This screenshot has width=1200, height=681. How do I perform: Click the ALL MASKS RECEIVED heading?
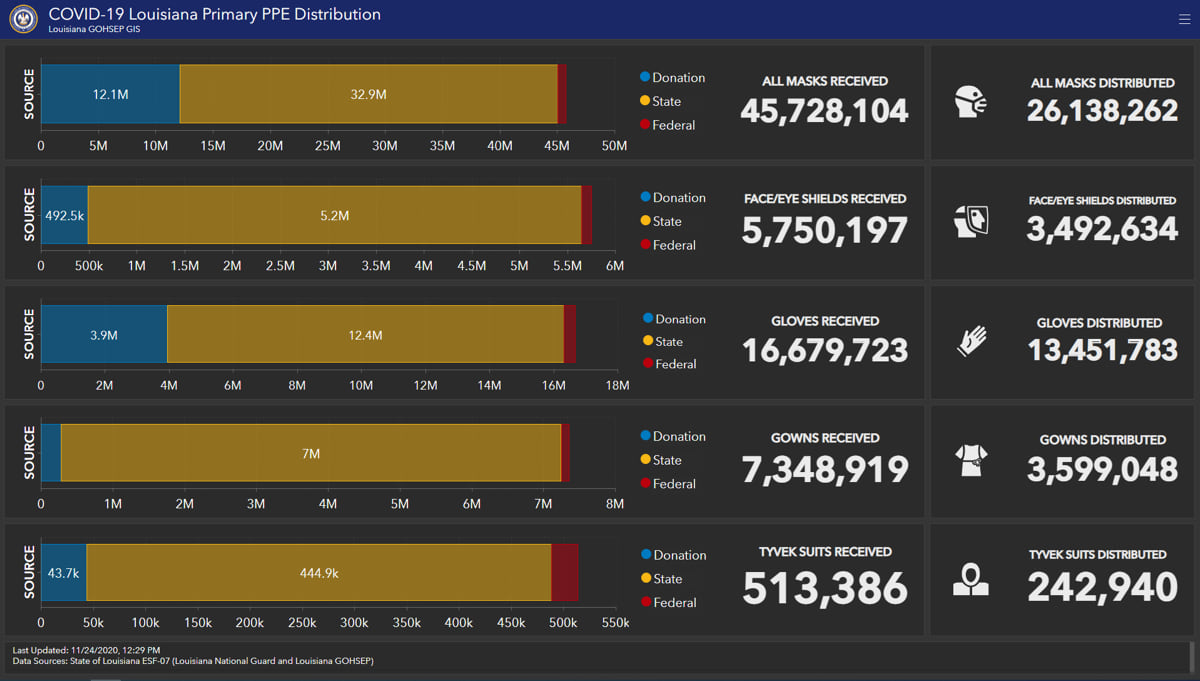point(824,81)
